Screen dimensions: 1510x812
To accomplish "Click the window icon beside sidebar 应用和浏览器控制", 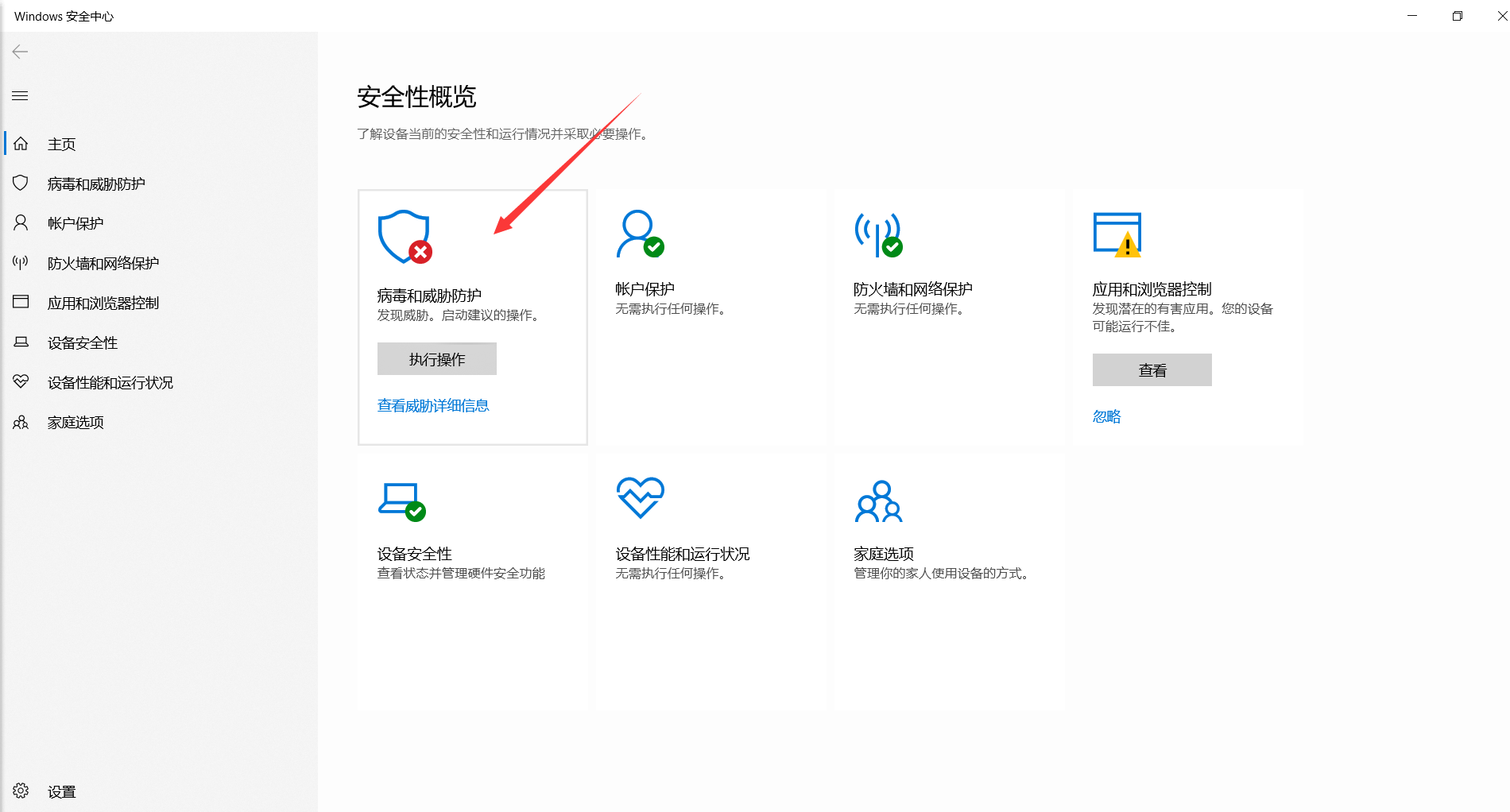I will pos(21,302).
